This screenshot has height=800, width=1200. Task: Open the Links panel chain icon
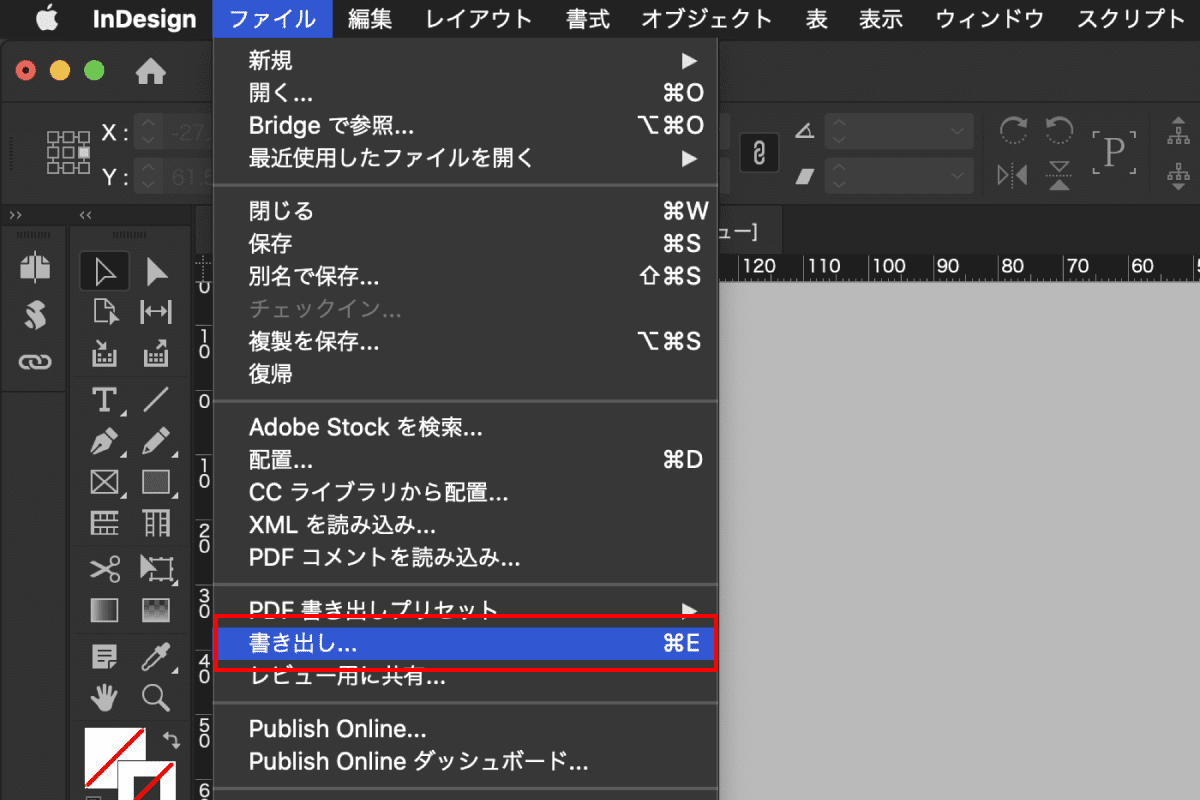pos(35,361)
